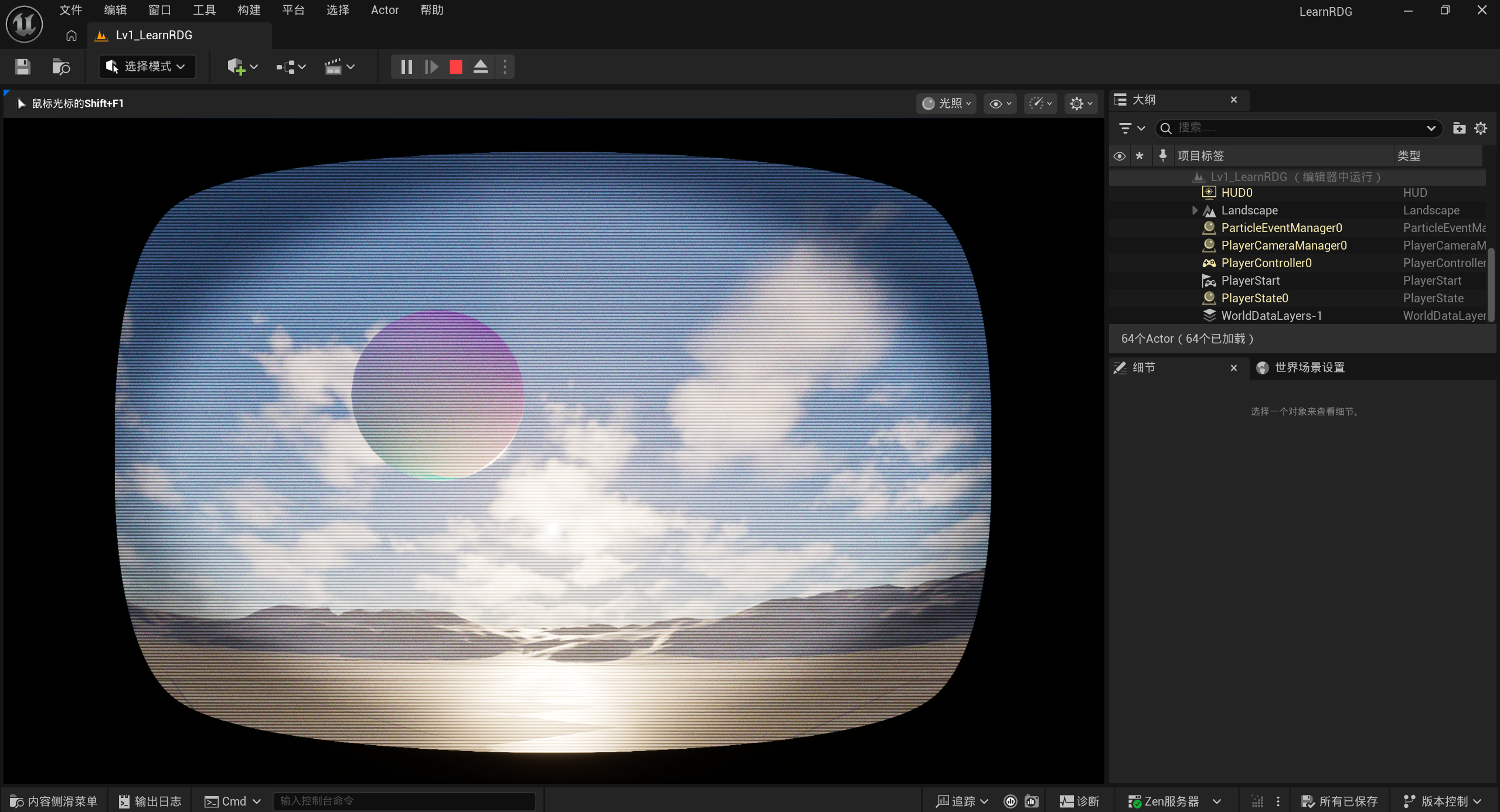Open the add-content cube menu
This screenshot has width=1500, height=812.
(x=242, y=67)
